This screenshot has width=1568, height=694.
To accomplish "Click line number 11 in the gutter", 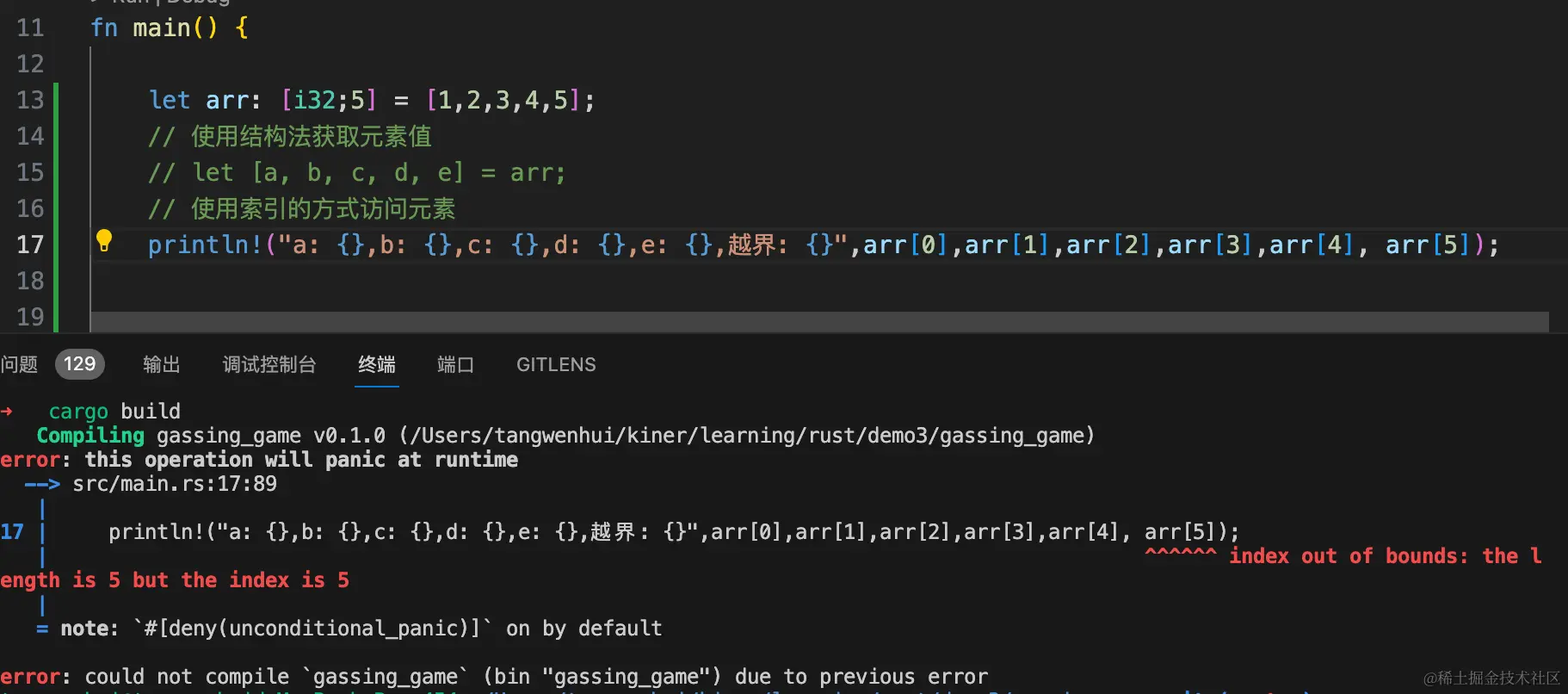I will [x=30, y=28].
